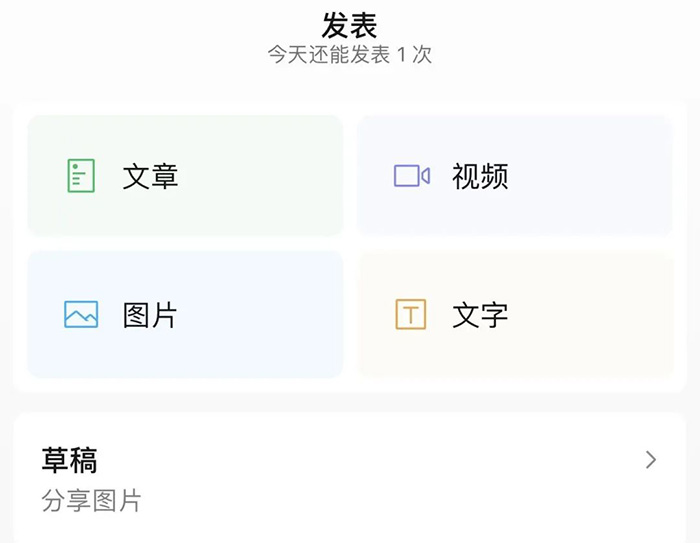Tap the green article document icon

(x=81, y=176)
